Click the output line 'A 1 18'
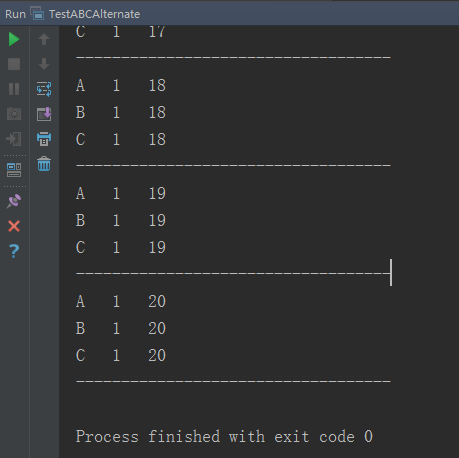Viewport: 459px width, 458px height. pyautogui.click(x=121, y=86)
